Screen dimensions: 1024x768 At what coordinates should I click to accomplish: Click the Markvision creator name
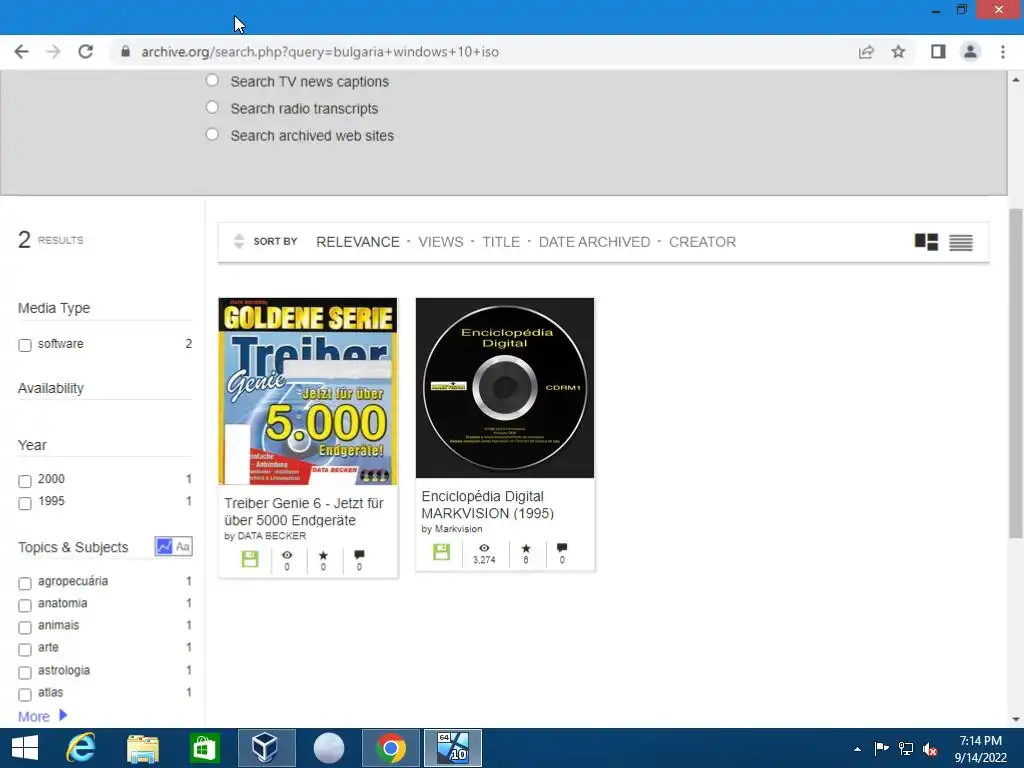(458, 529)
